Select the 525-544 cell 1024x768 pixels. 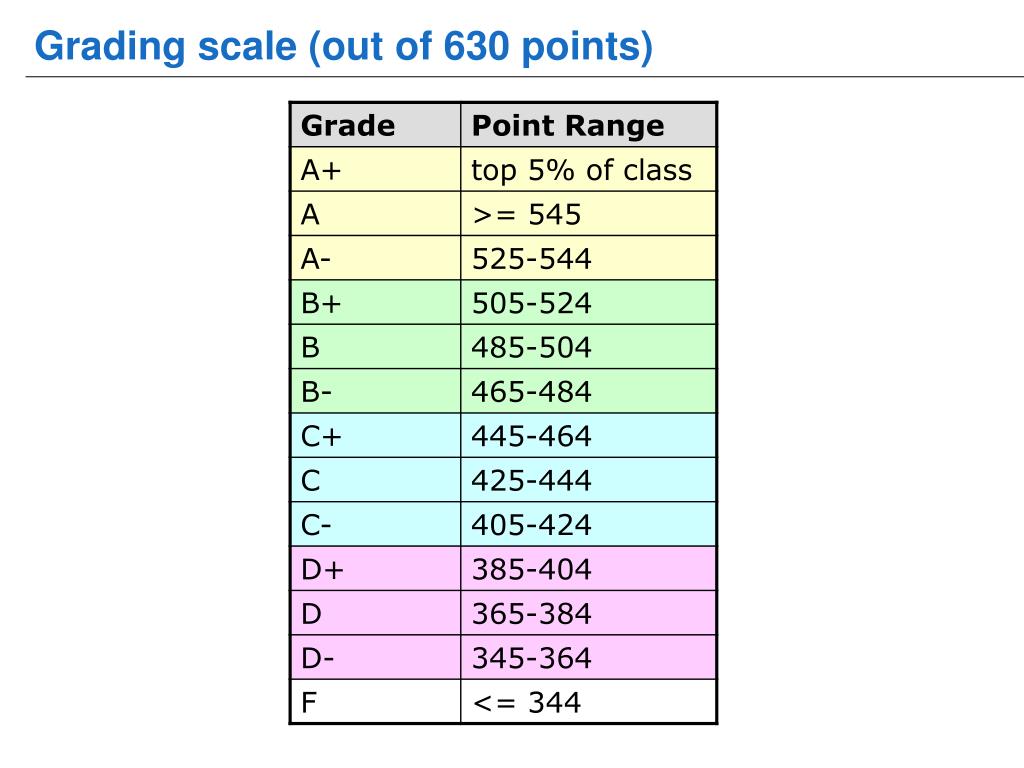(588, 258)
